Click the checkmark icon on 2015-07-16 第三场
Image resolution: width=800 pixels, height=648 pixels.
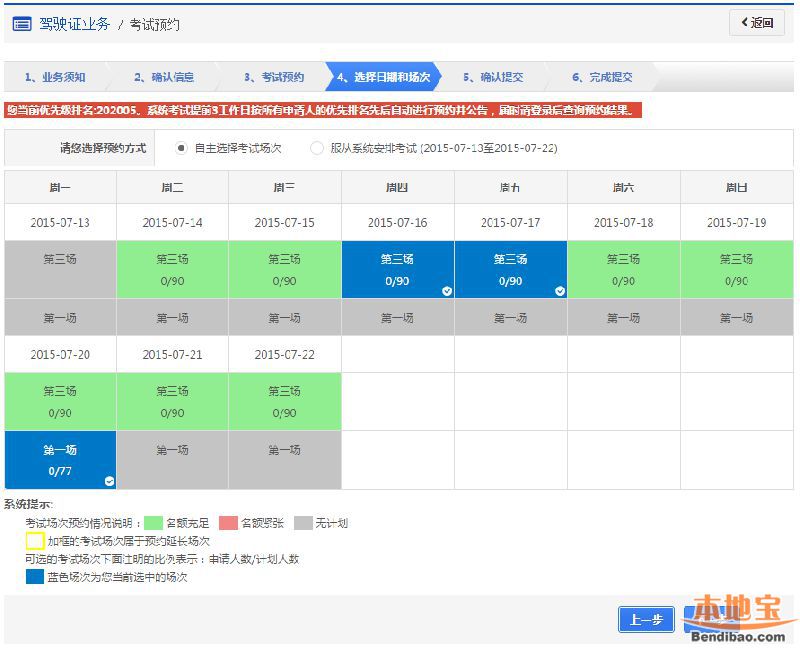point(447,291)
